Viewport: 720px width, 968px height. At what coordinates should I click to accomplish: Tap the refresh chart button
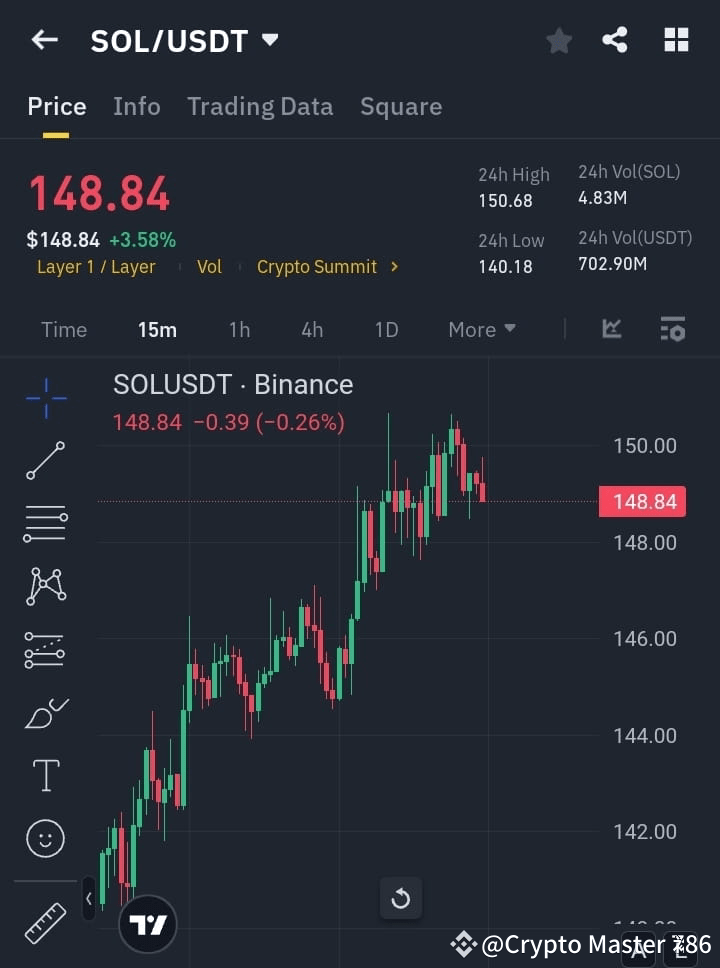(x=401, y=899)
